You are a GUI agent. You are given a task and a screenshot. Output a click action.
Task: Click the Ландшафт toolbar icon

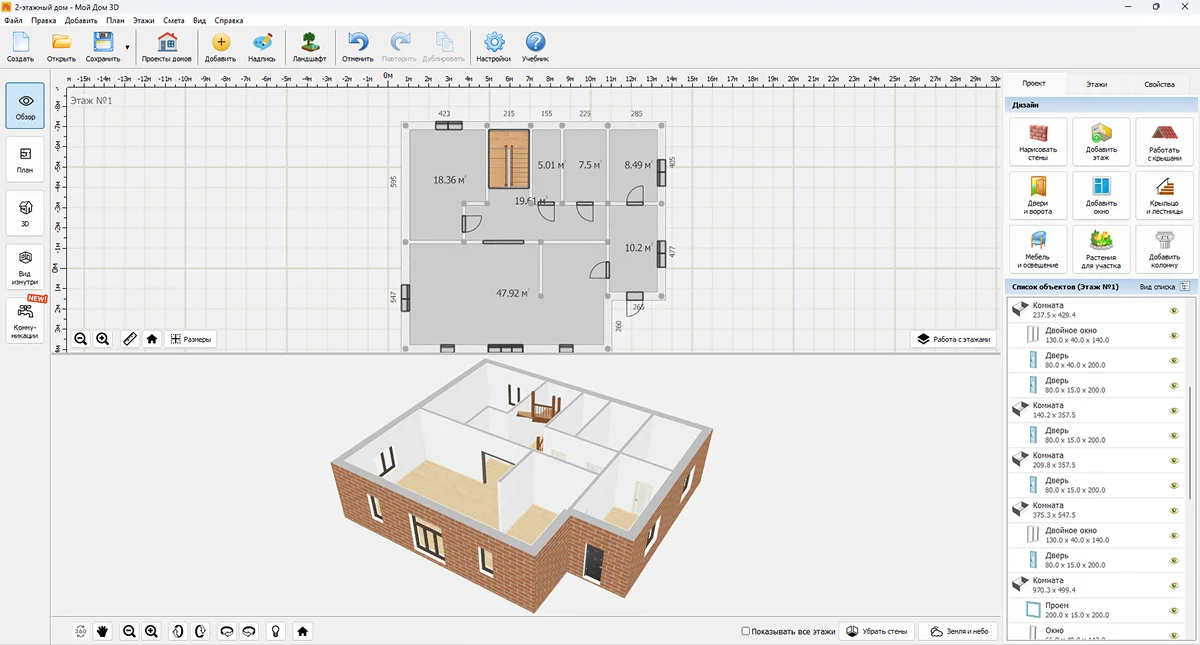click(x=309, y=47)
